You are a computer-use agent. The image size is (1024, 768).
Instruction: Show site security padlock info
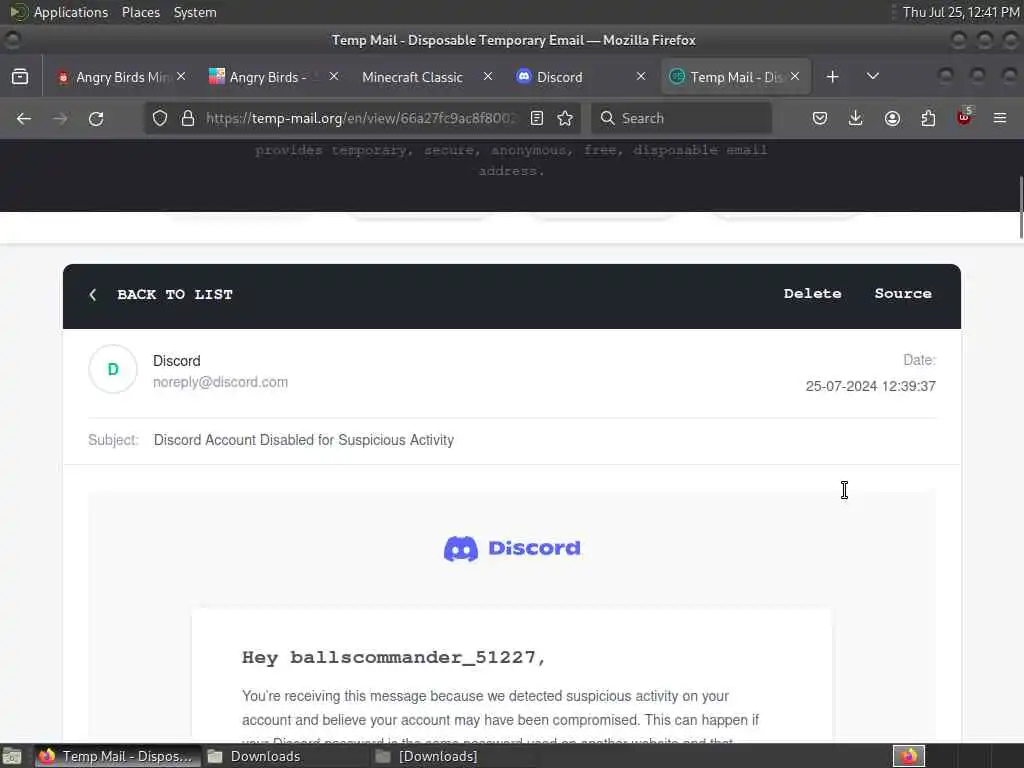point(188,118)
